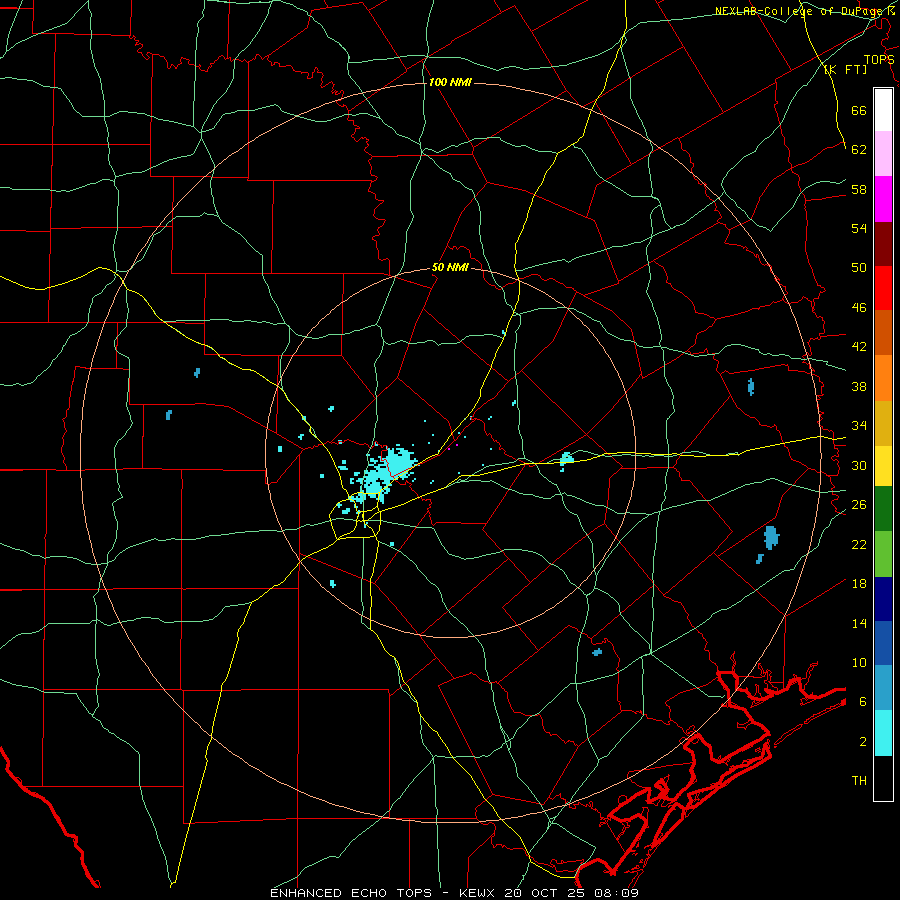Click the legend value '50'
The width and height of the screenshot is (900, 900).
tap(859, 268)
